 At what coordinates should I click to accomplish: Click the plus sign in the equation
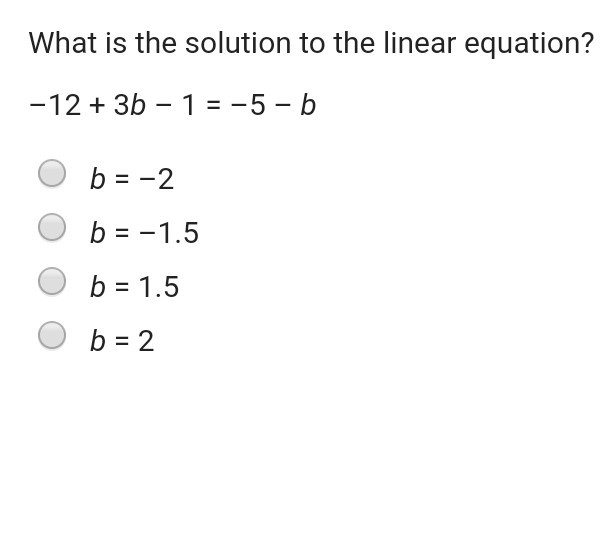(x=96, y=105)
